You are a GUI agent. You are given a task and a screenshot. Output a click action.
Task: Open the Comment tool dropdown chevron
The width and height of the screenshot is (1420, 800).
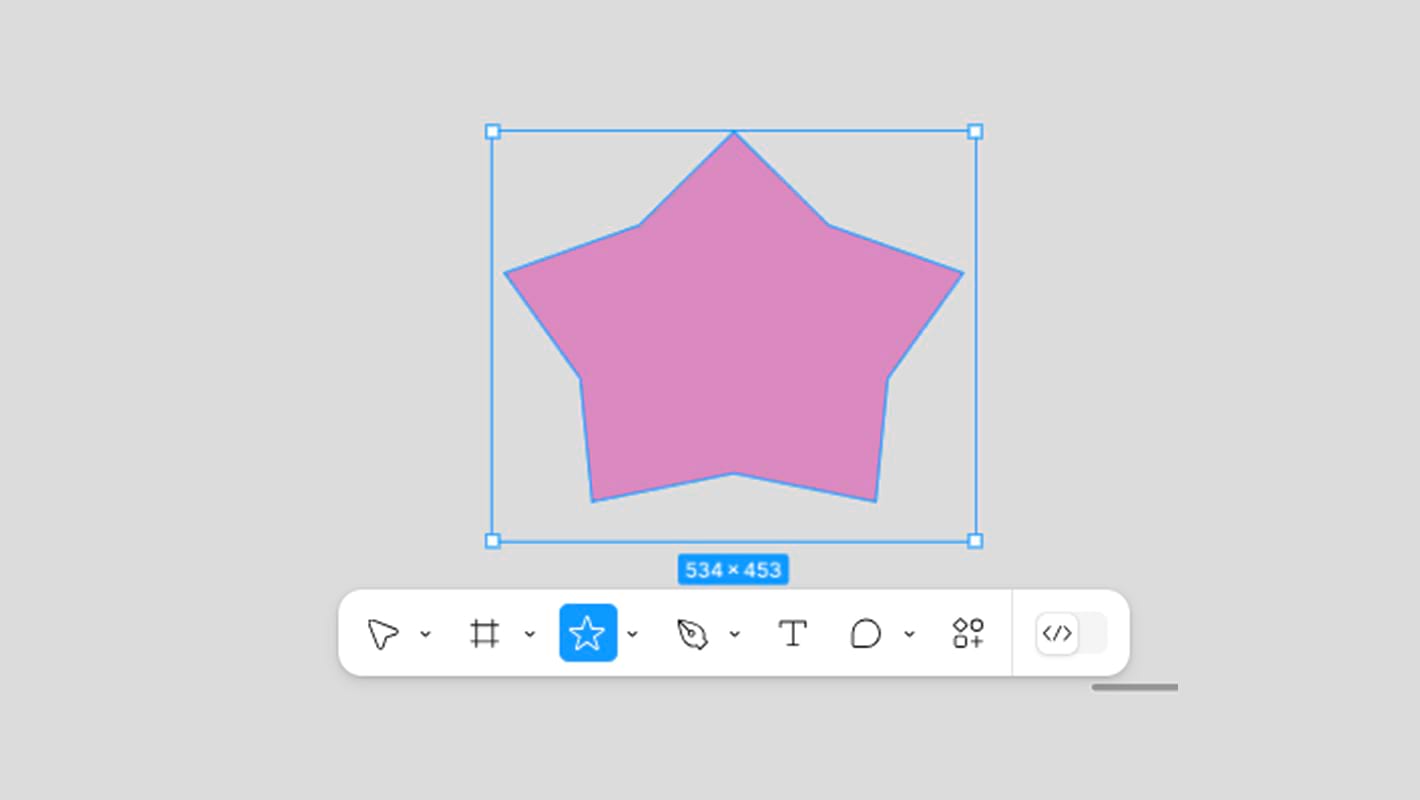(x=909, y=634)
